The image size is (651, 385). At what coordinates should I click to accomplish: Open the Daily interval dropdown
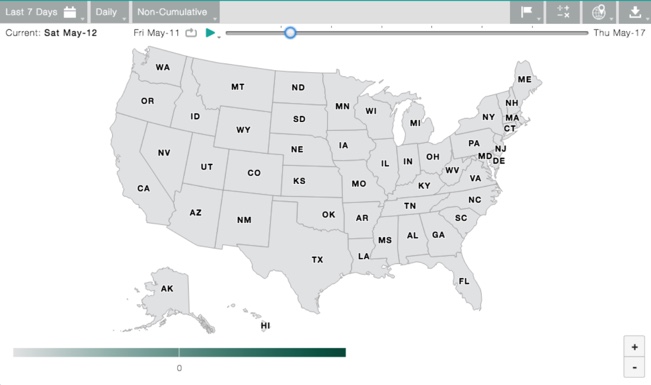click(110, 12)
